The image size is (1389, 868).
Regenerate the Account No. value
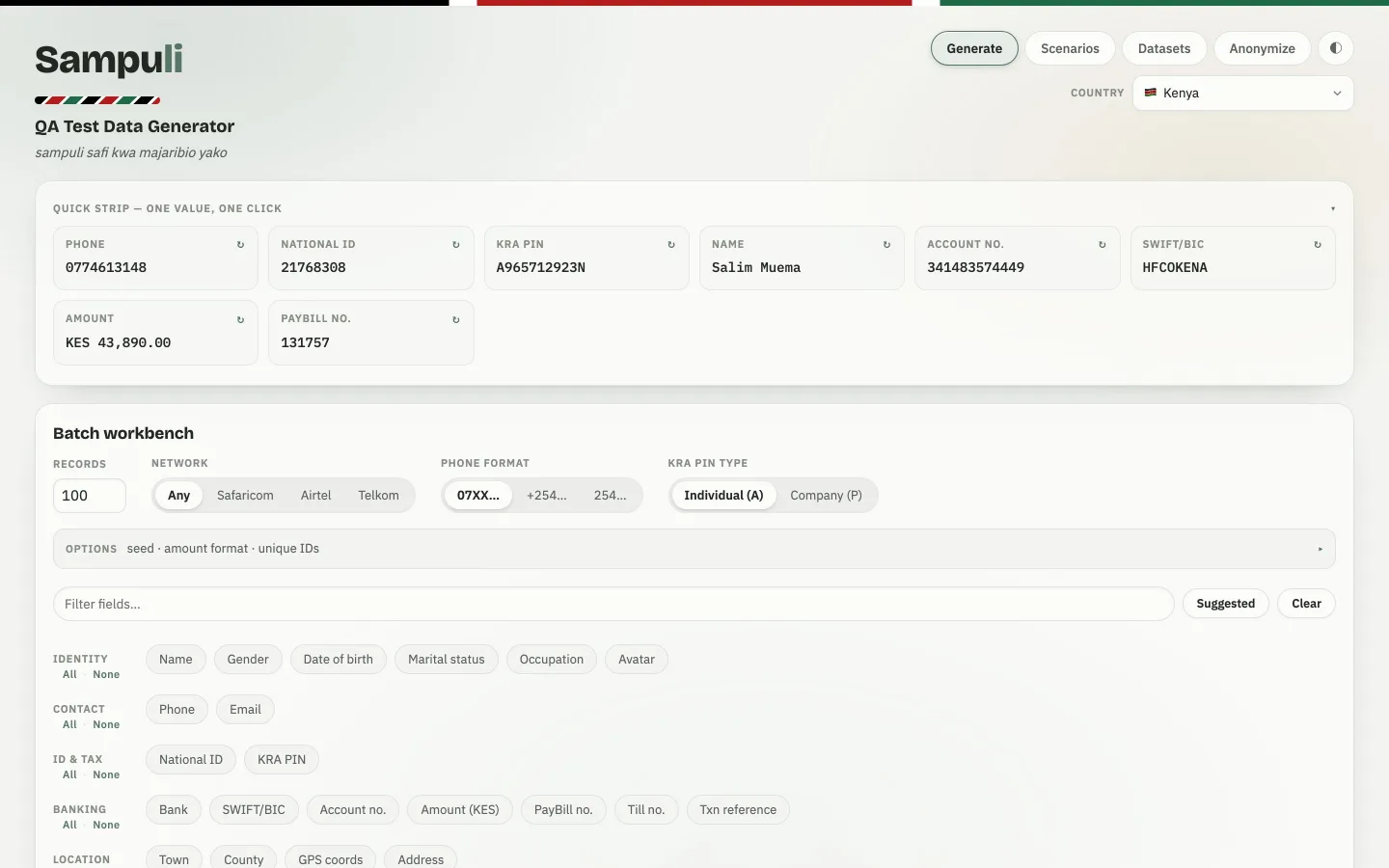click(x=1102, y=245)
